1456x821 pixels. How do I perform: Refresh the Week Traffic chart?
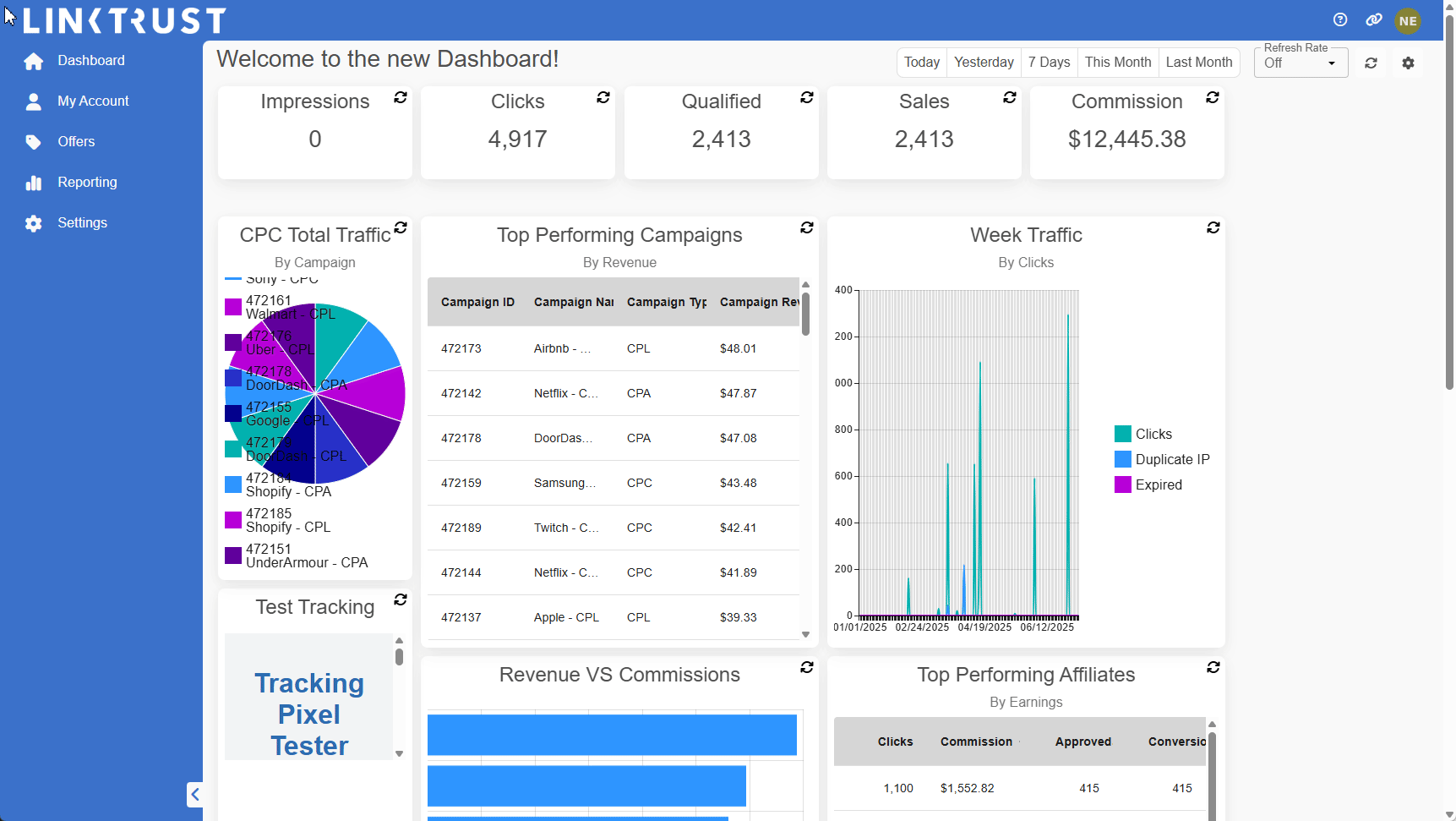coord(1213,228)
